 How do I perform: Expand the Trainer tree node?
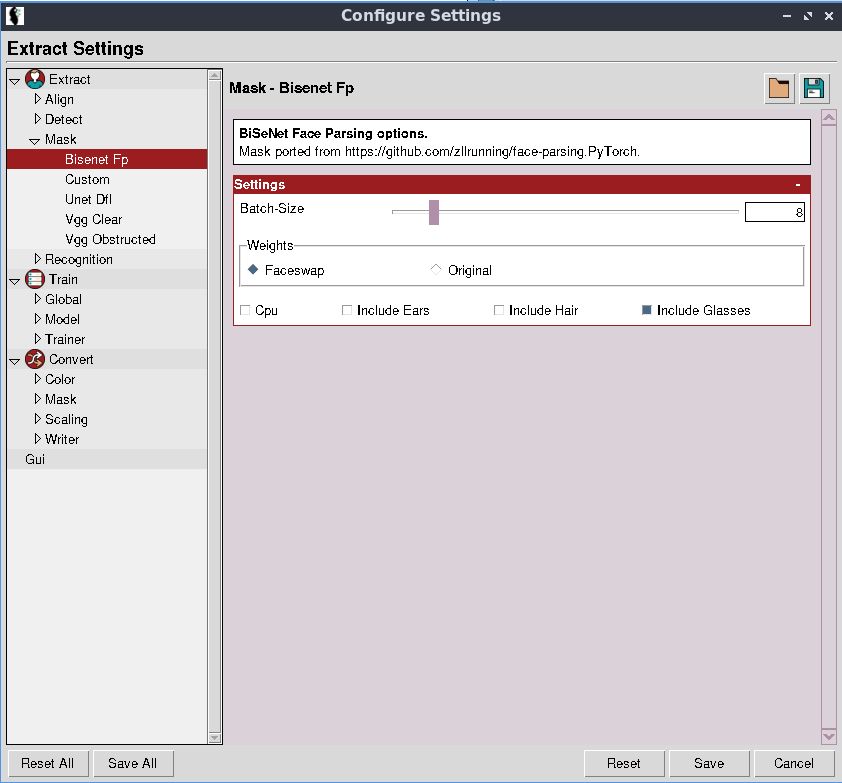[37, 339]
